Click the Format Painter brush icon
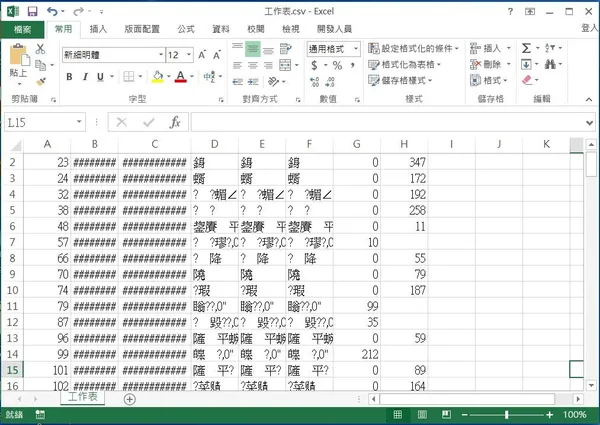This screenshot has height=425, width=600. 41,81
